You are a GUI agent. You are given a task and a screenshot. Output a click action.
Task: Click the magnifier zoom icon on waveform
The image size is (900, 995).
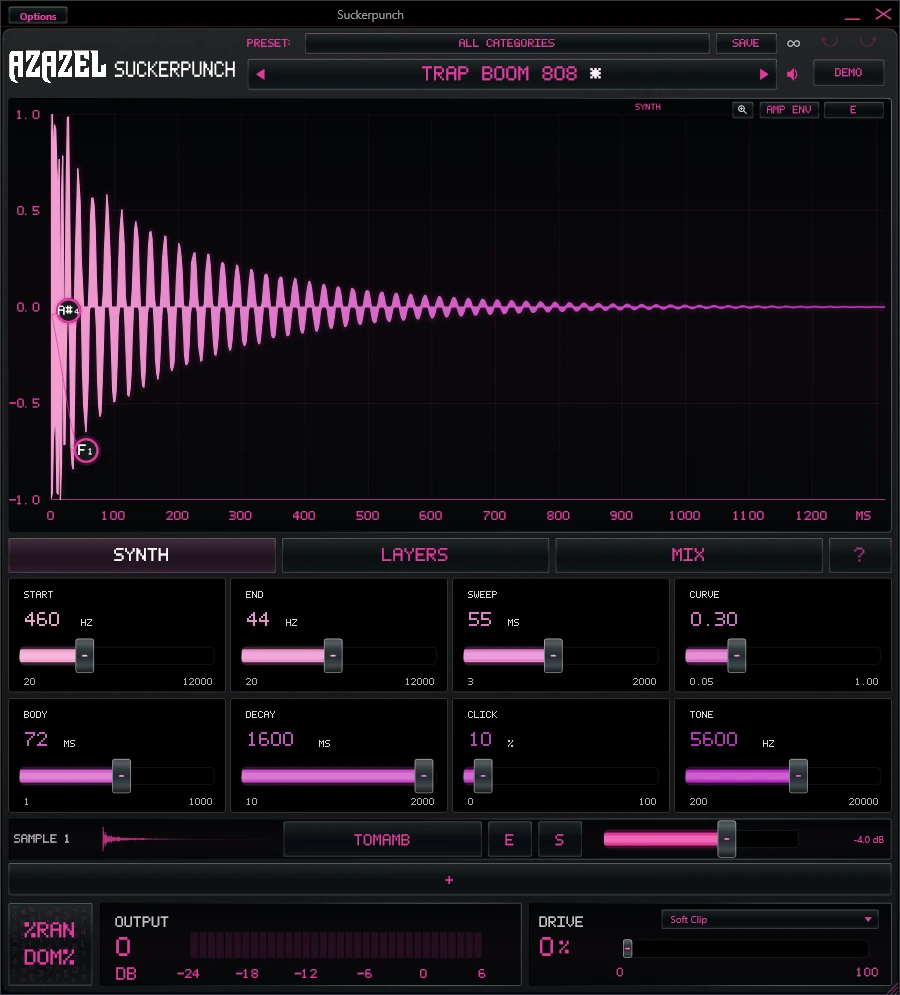(742, 110)
